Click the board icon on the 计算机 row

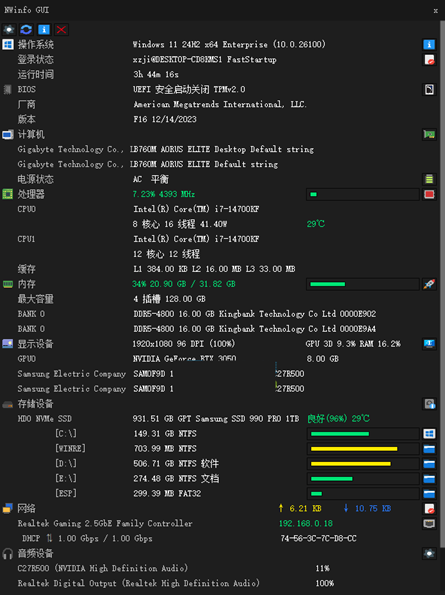click(x=429, y=134)
